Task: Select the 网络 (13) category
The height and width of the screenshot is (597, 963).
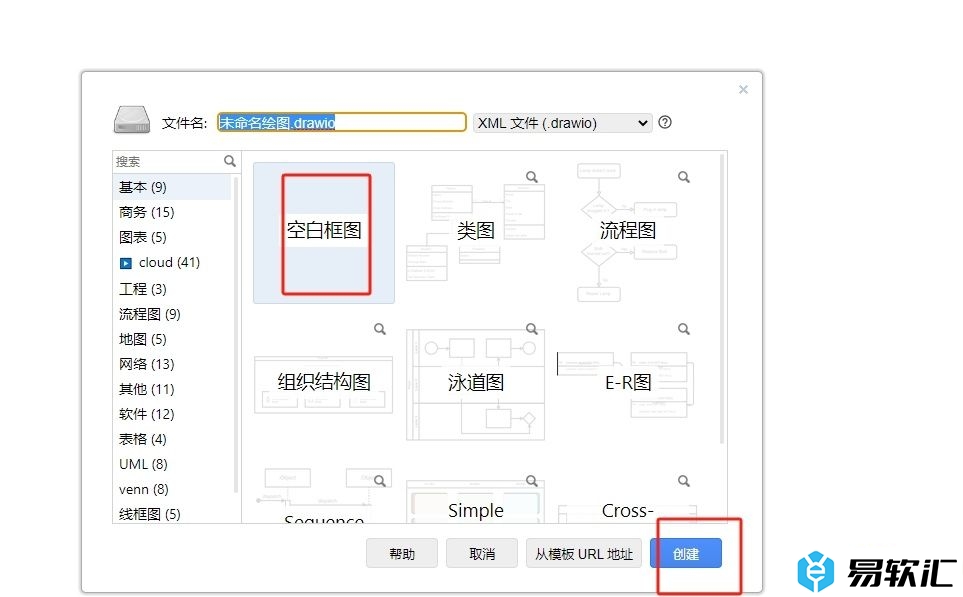Action: pyautogui.click(x=172, y=364)
